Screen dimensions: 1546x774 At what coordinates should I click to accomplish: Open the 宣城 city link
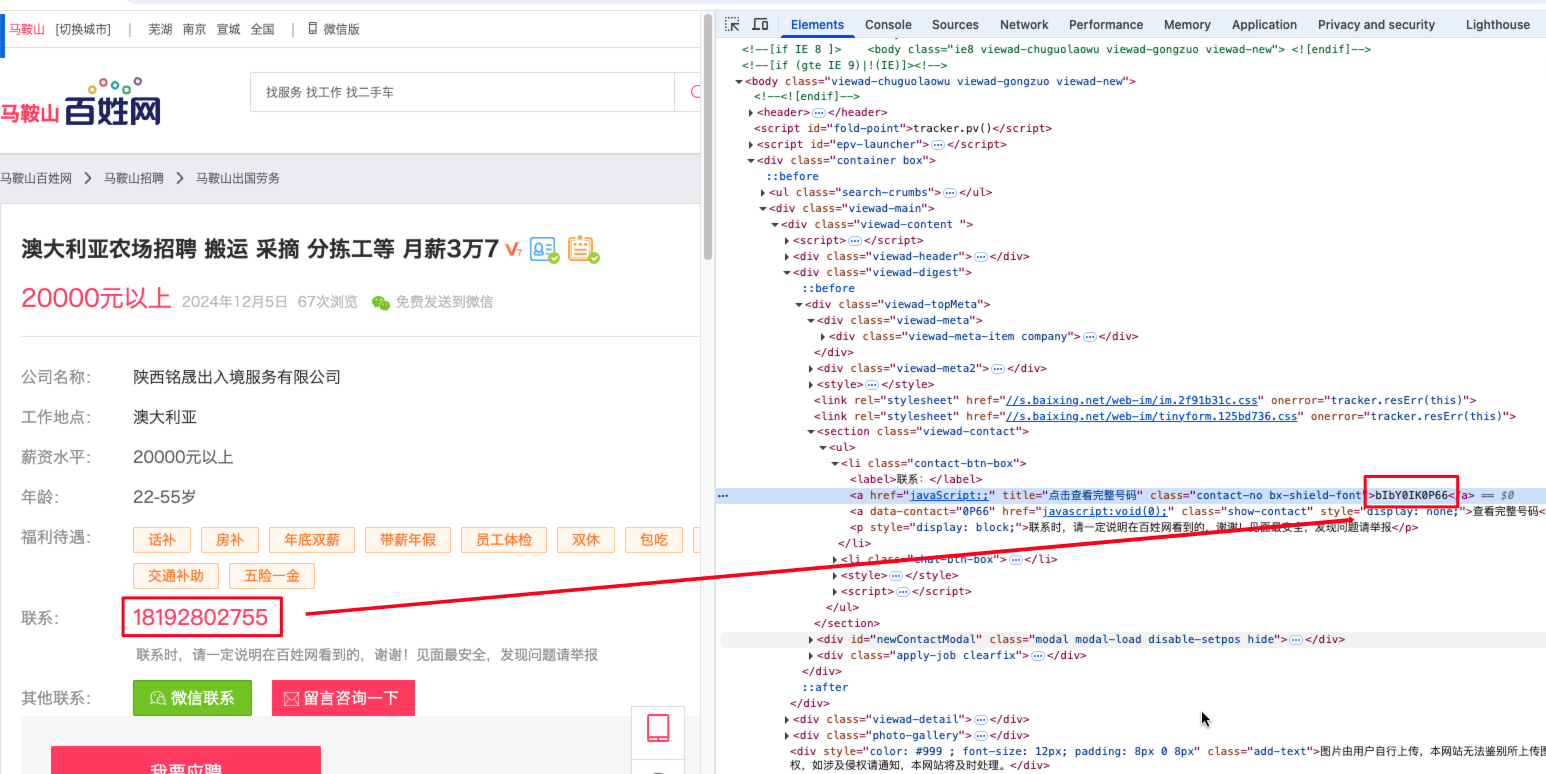point(228,29)
